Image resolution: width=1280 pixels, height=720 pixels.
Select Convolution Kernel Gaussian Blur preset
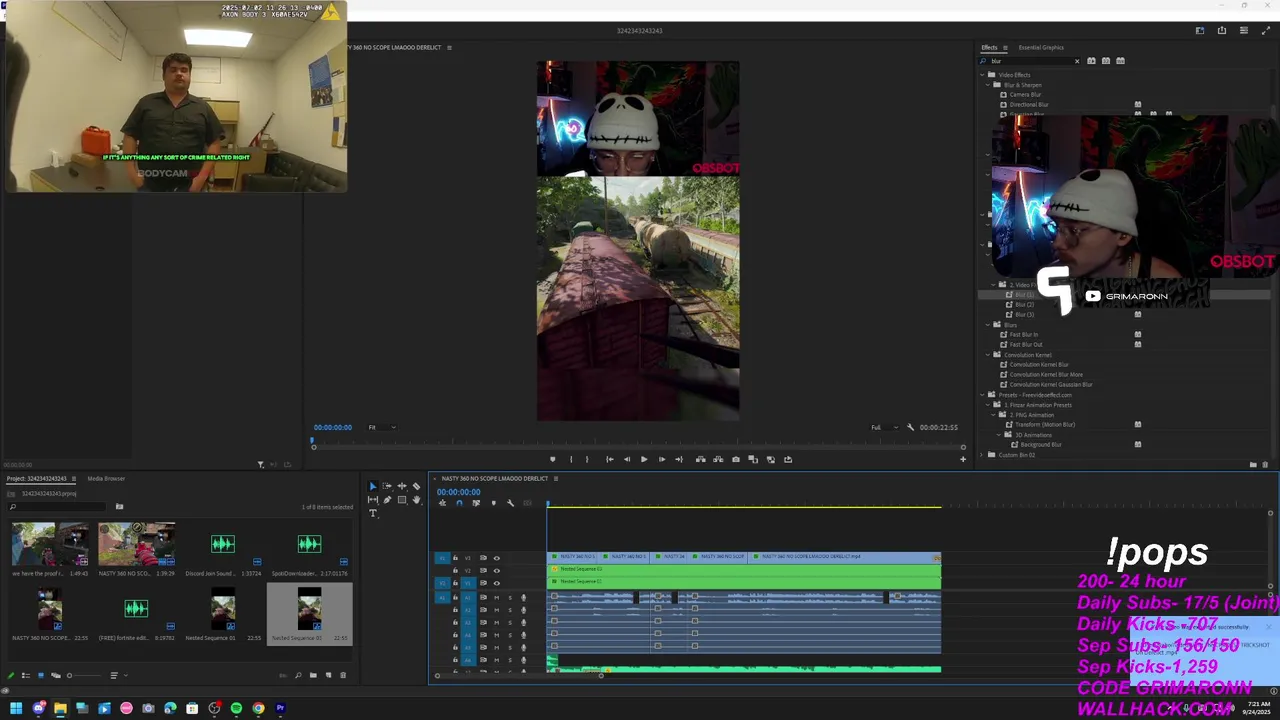pyautogui.click(x=1050, y=385)
